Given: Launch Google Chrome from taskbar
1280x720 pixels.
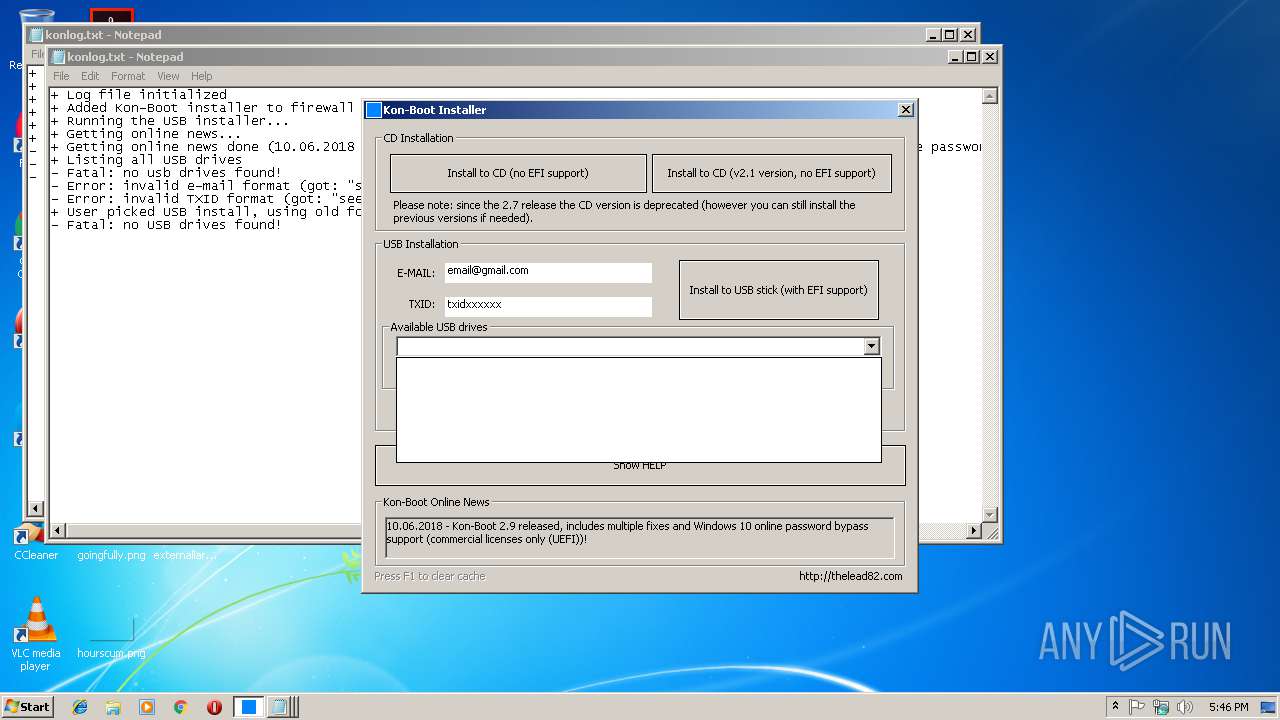Looking at the screenshot, I should [180, 707].
